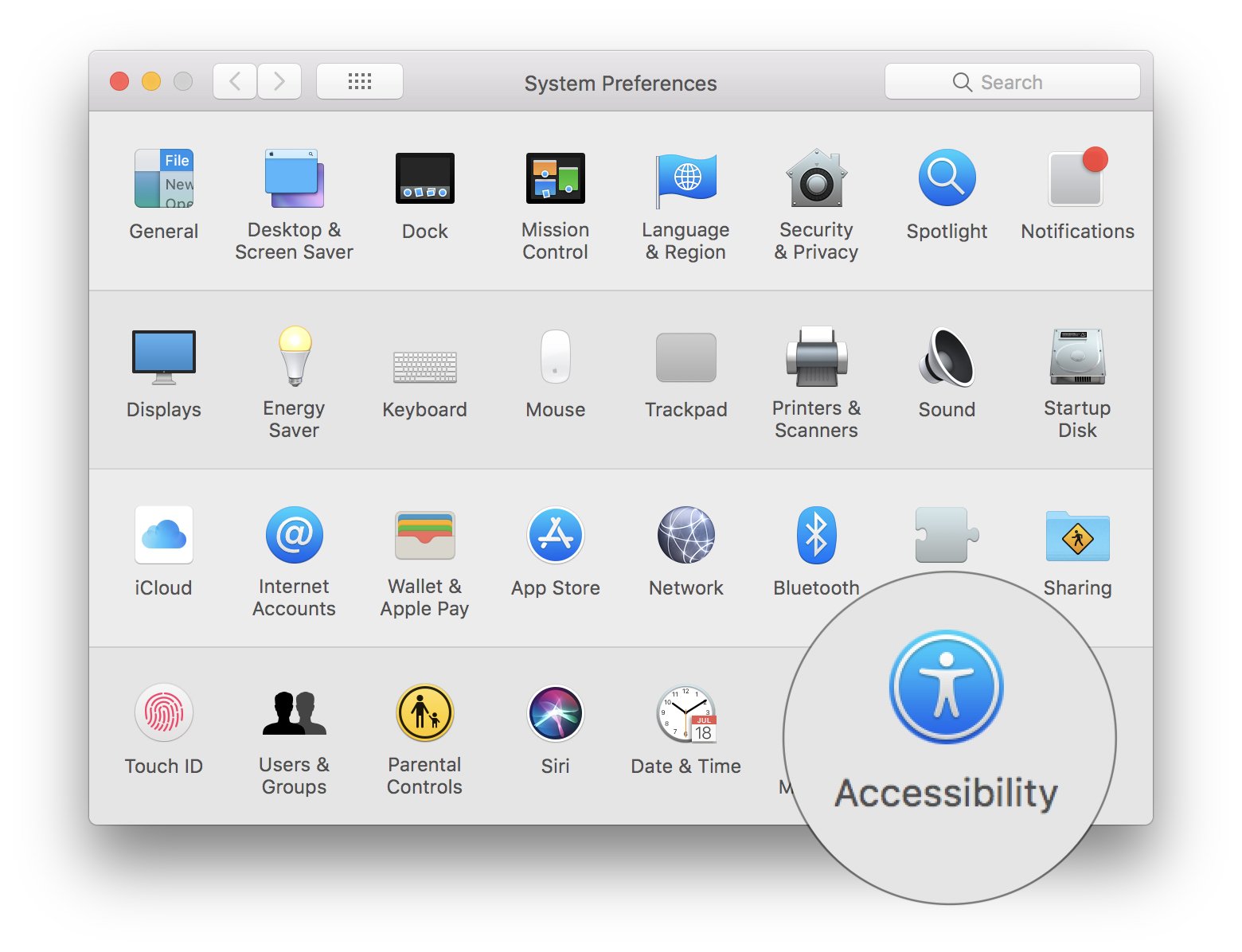Open the Sharing preferences
This screenshot has height=952, width=1242.
1077,536
